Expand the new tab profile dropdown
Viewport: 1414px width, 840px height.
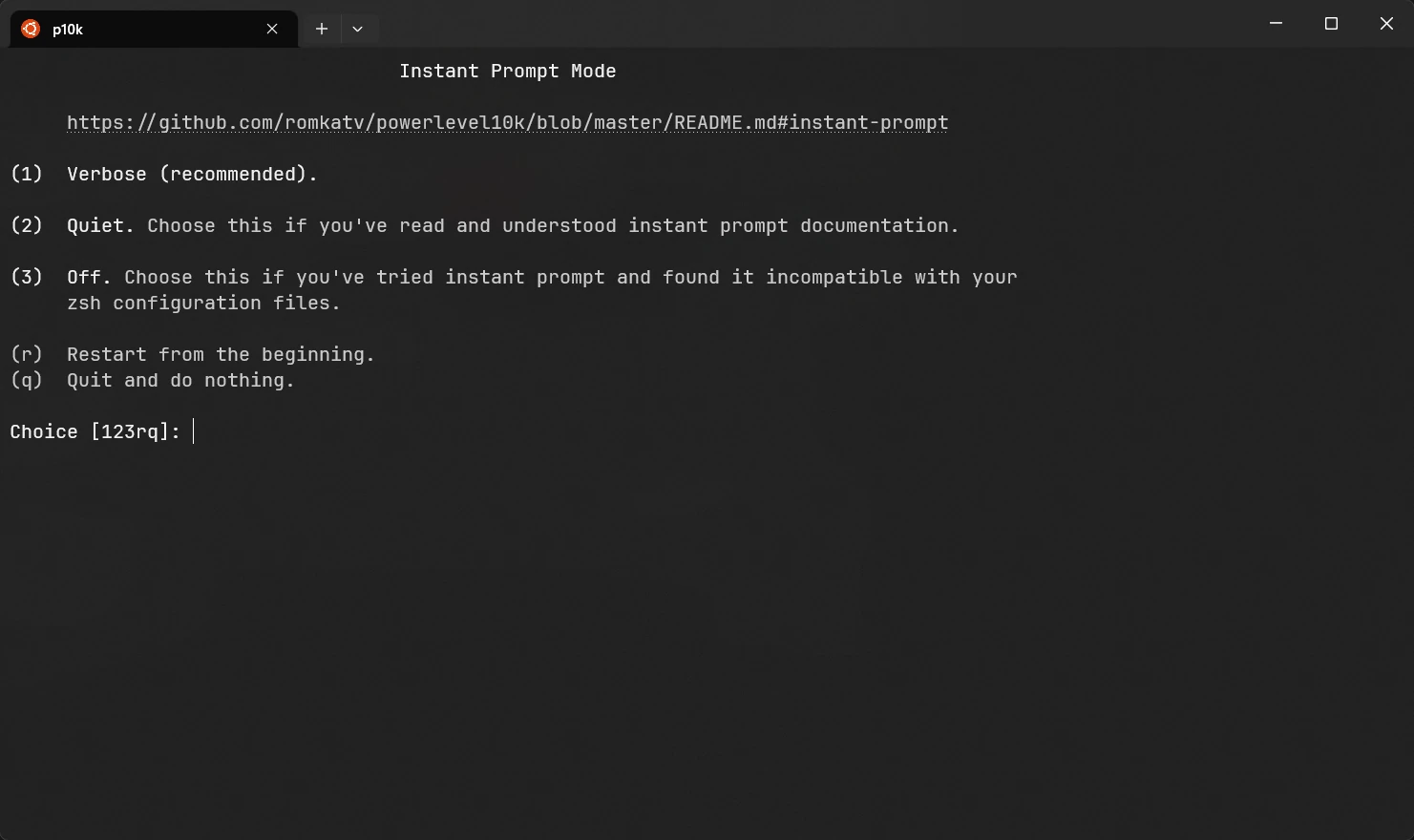[357, 29]
